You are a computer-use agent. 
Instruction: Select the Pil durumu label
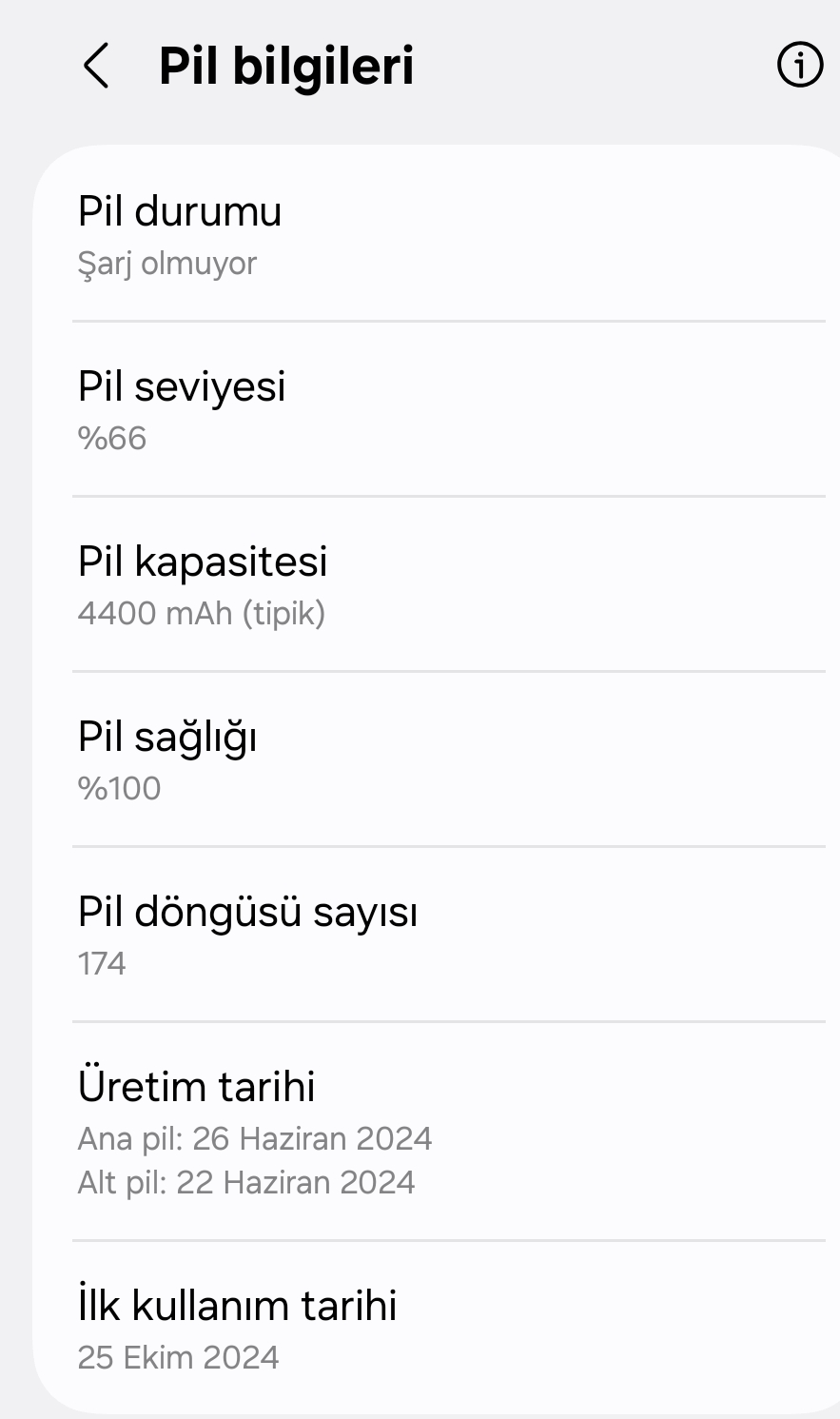pos(180,211)
